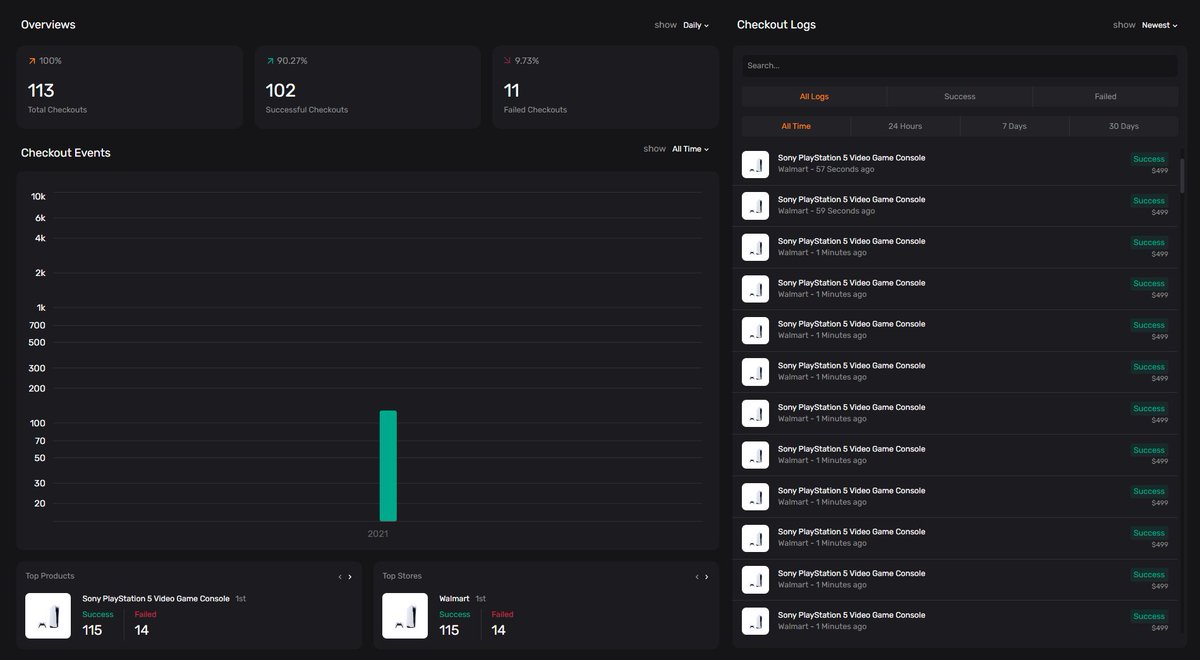Click the Checkout Events heading
This screenshot has height=660, width=1200.
coord(66,153)
